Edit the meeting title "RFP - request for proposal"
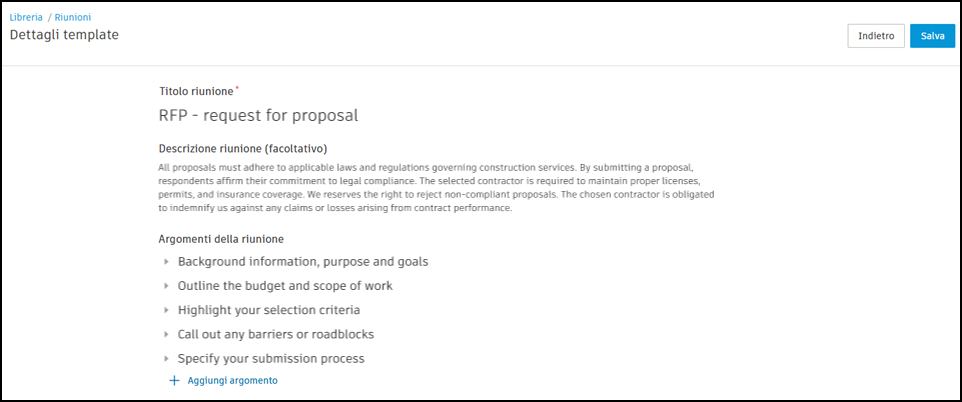 (x=258, y=115)
